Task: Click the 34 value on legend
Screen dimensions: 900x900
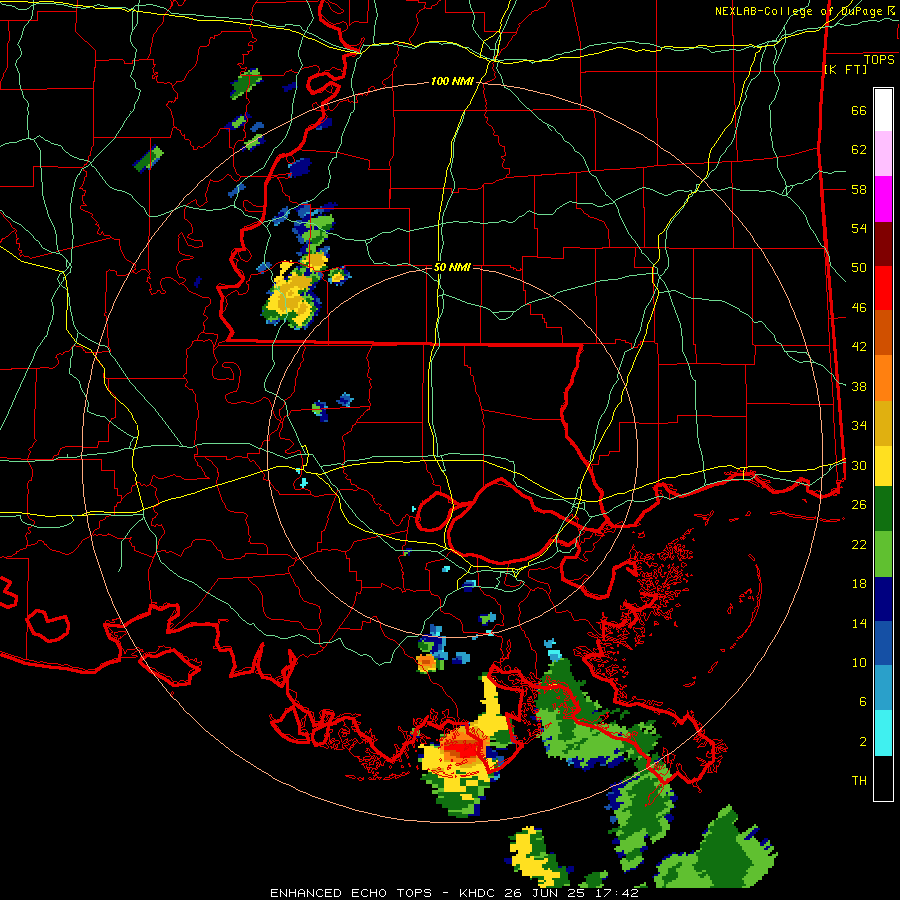Action: tap(859, 426)
